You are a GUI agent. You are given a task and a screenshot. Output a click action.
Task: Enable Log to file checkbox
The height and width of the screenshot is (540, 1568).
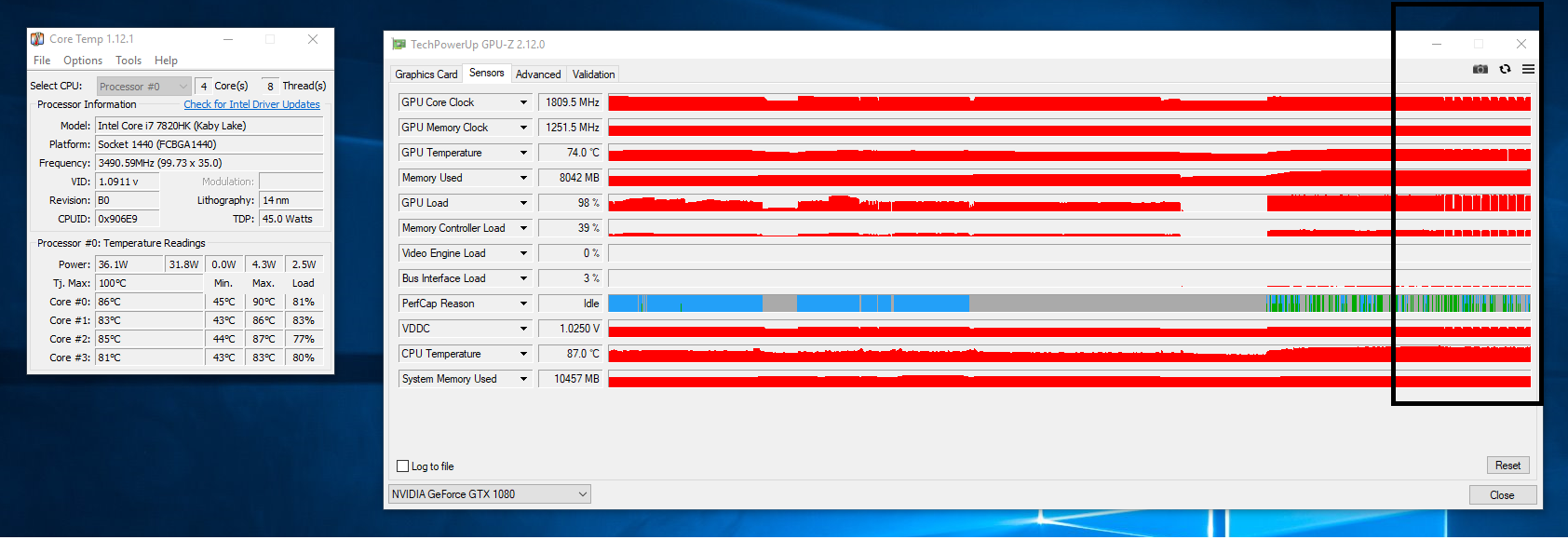click(403, 466)
